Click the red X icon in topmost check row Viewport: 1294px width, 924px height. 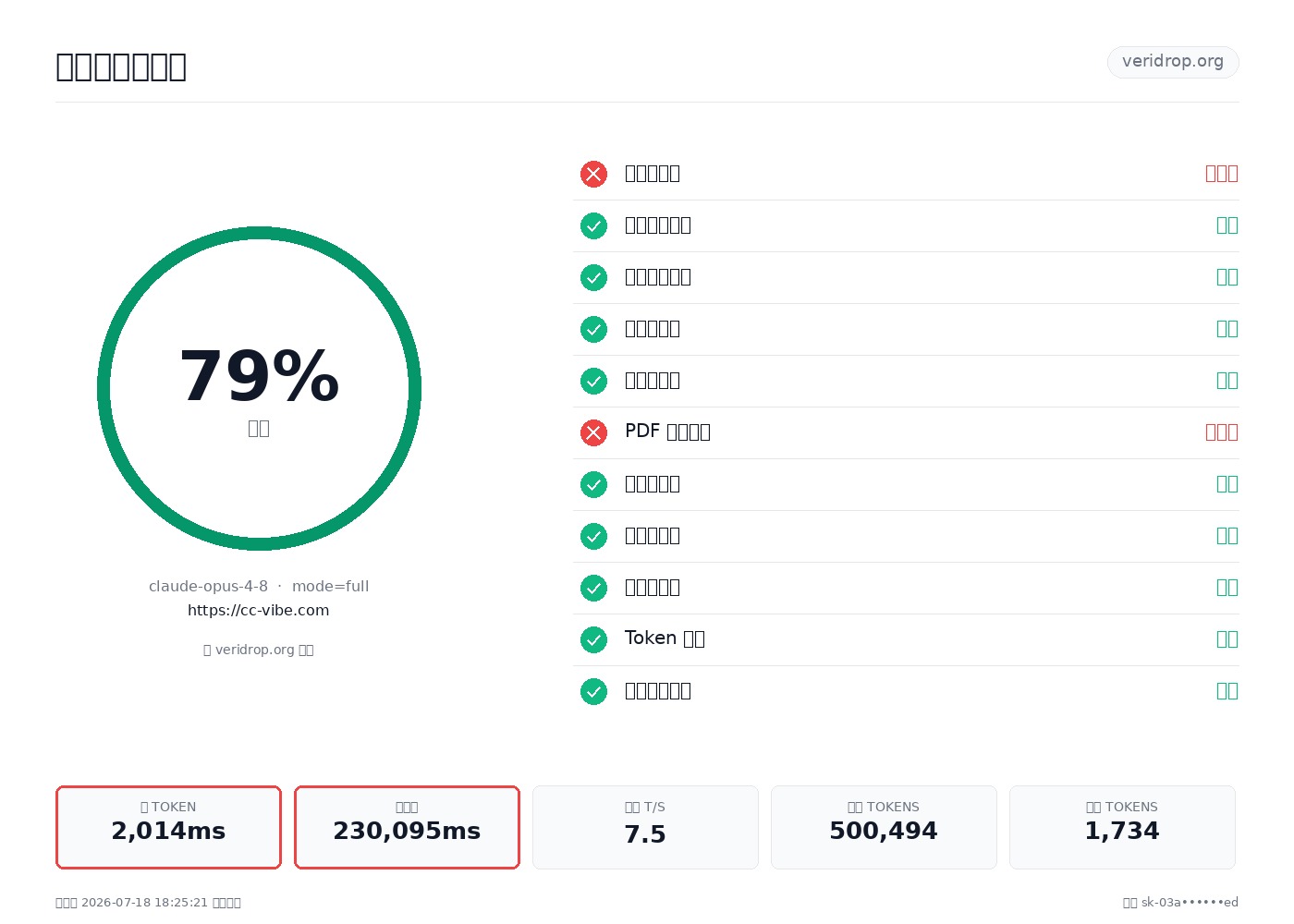[x=593, y=174]
